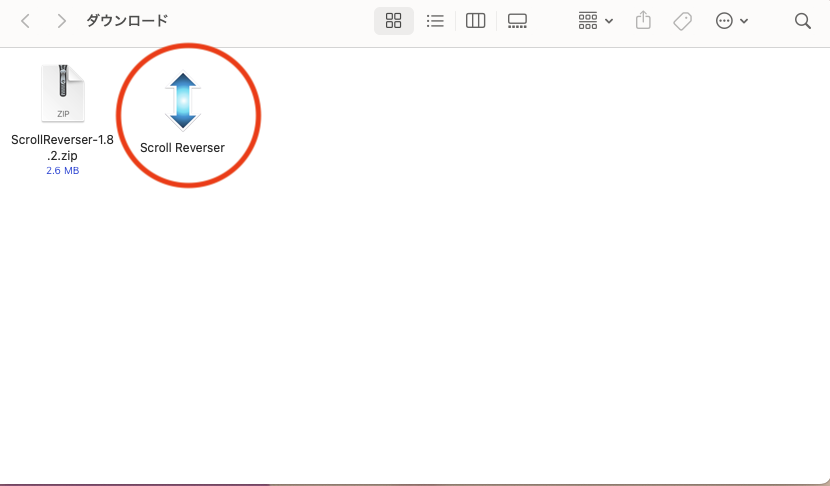The image size is (830, 486).
Task: Go forward using the right chevron button
Action: [x=62, y=21]
